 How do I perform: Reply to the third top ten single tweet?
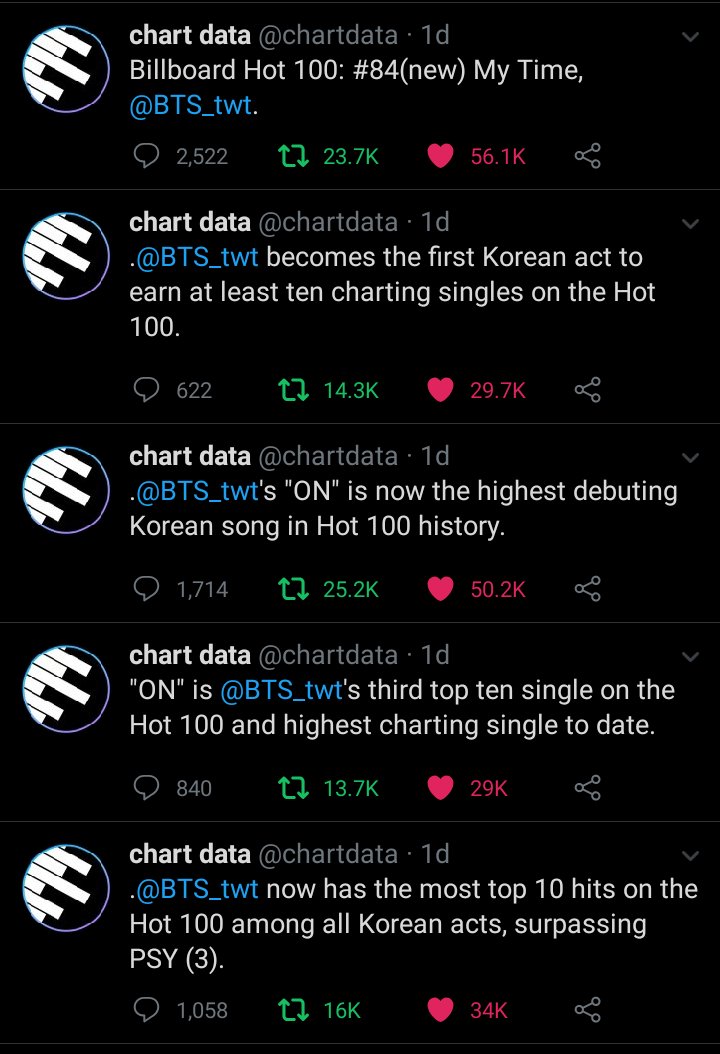click(147, 788)
